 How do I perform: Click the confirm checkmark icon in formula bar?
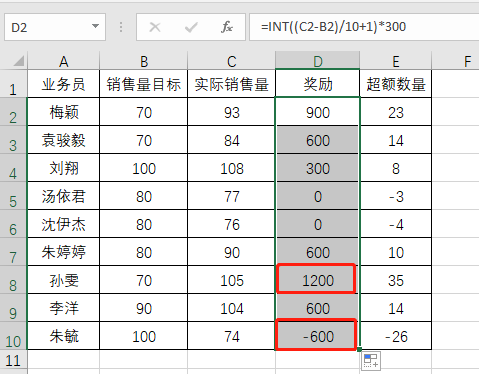[191, 27]
